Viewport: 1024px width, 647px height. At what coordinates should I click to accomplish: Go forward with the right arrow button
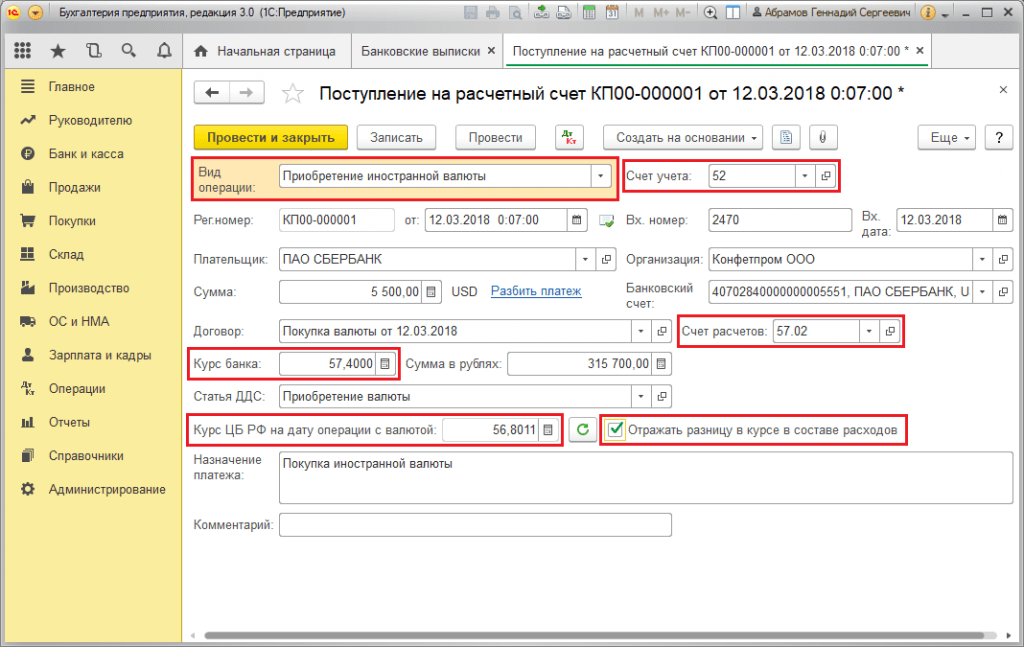point(246,93)
